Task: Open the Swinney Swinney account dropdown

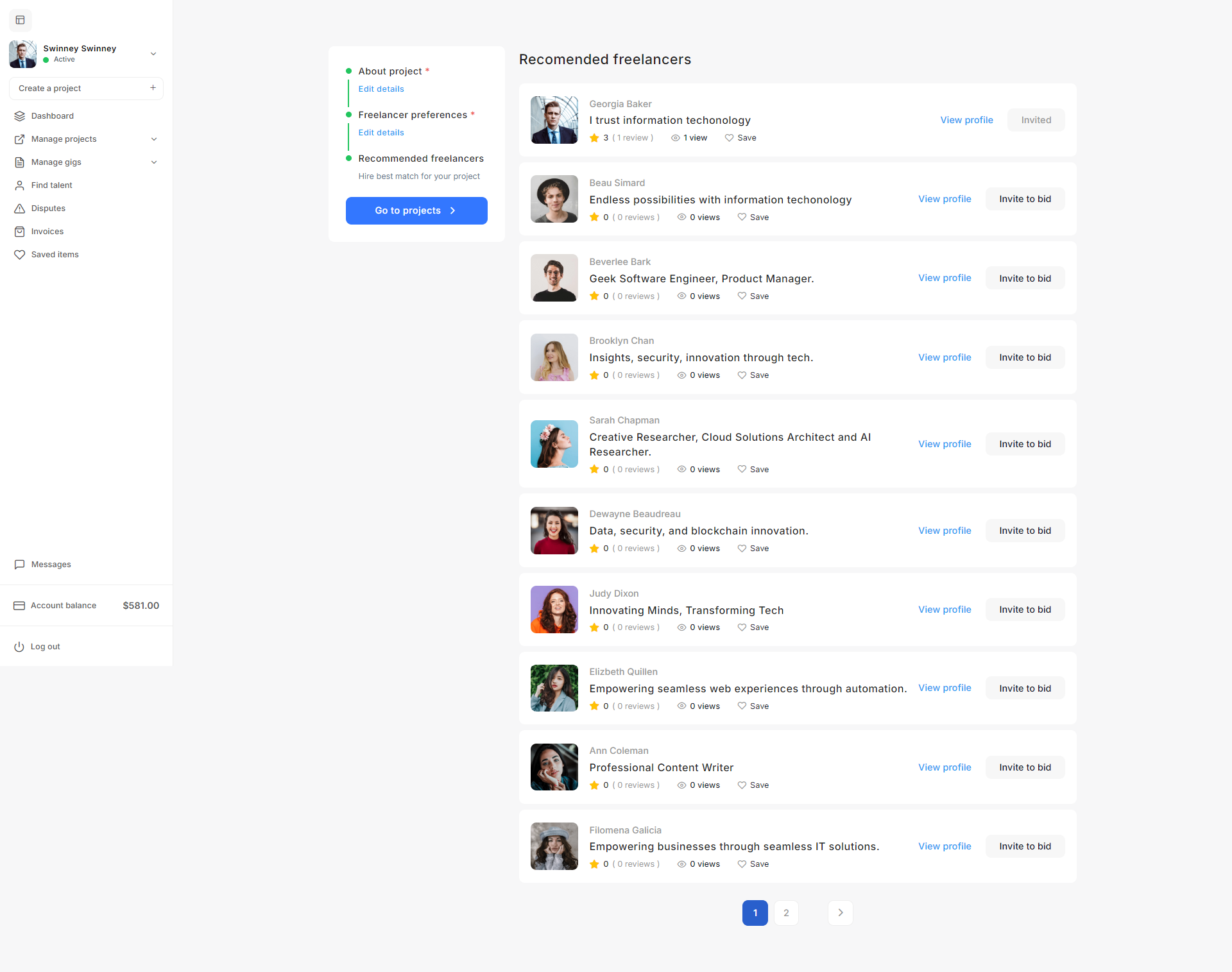Action: click(153, 54)
